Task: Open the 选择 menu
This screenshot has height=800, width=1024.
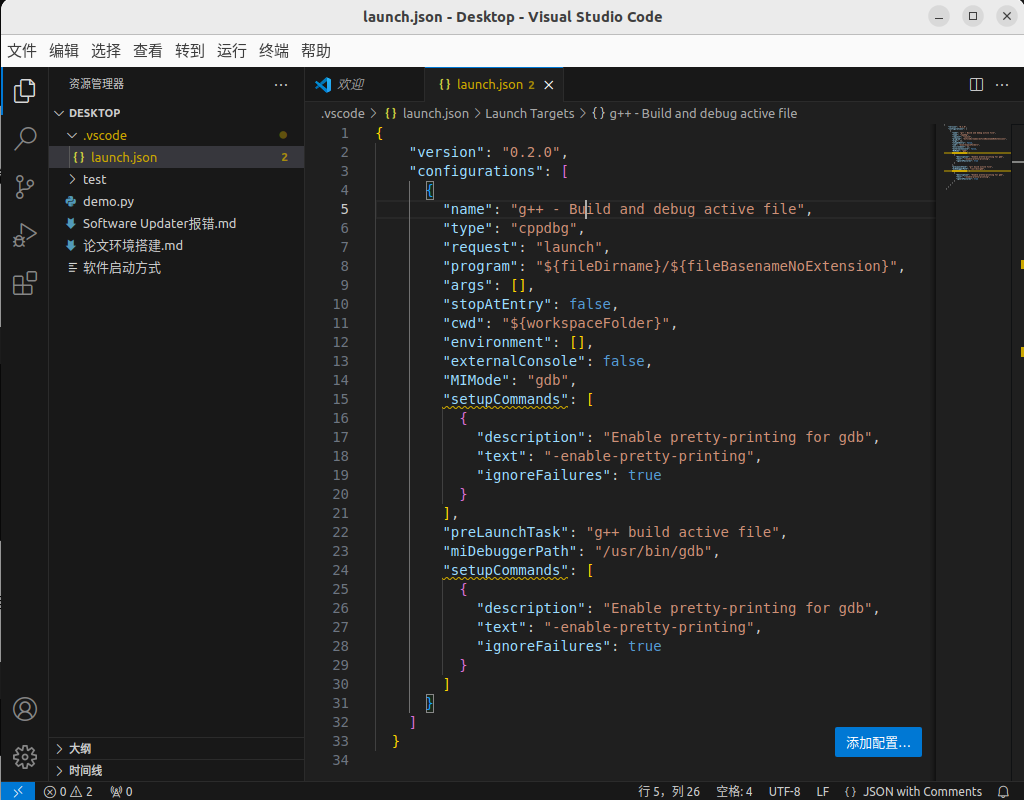Action: tap(106, 51)
